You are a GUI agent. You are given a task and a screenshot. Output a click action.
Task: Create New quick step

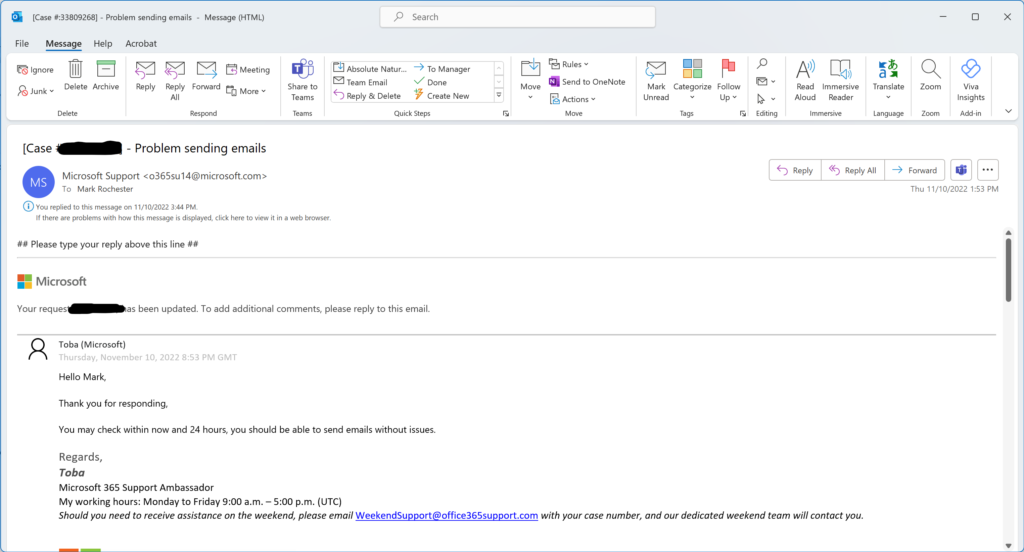[441, 96]
